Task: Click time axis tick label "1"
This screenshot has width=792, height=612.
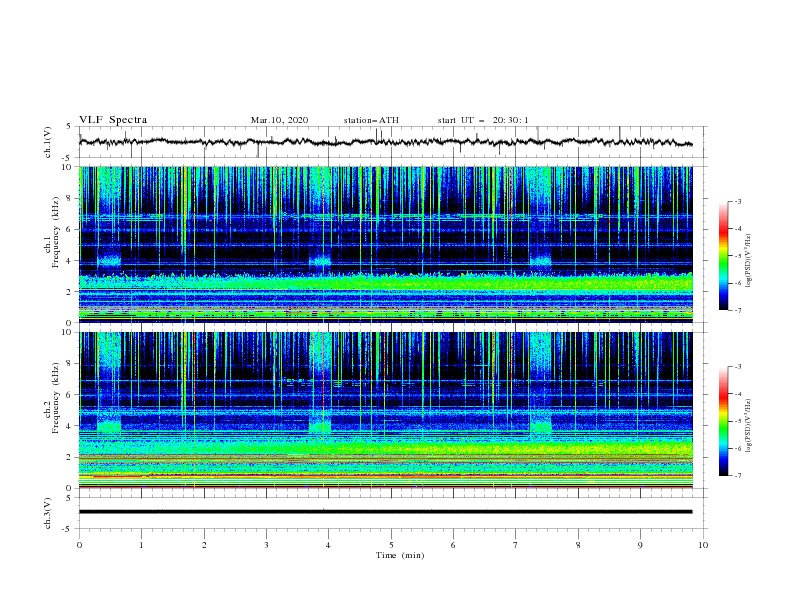Action: [141, 545]
